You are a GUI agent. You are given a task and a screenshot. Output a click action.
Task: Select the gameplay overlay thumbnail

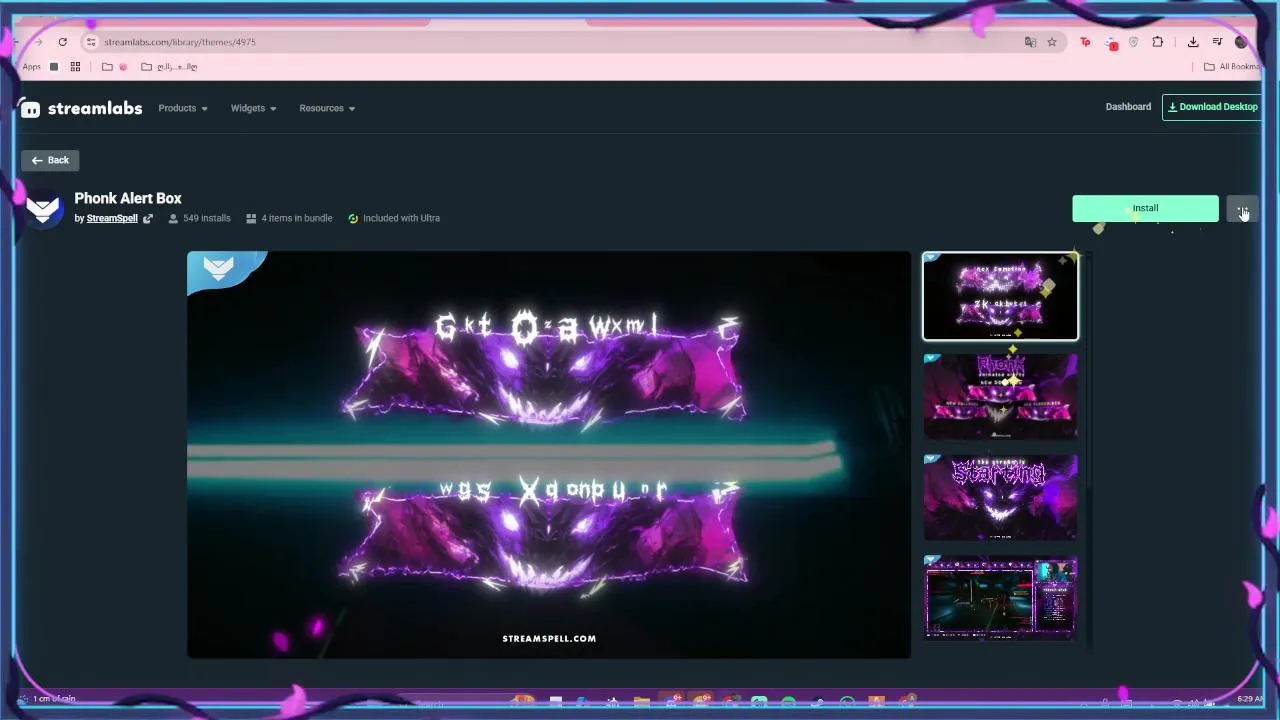coord(1000,598)
